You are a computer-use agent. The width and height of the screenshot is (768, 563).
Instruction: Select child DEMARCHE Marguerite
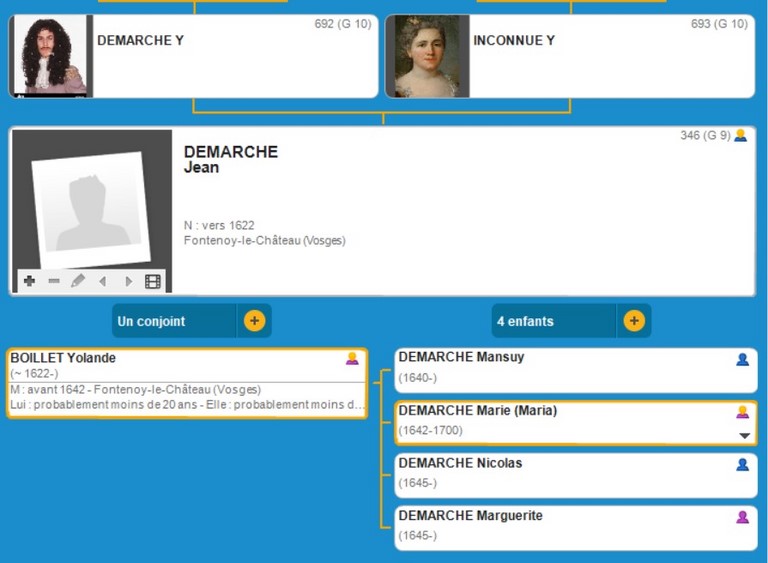(x=560, y=526)
